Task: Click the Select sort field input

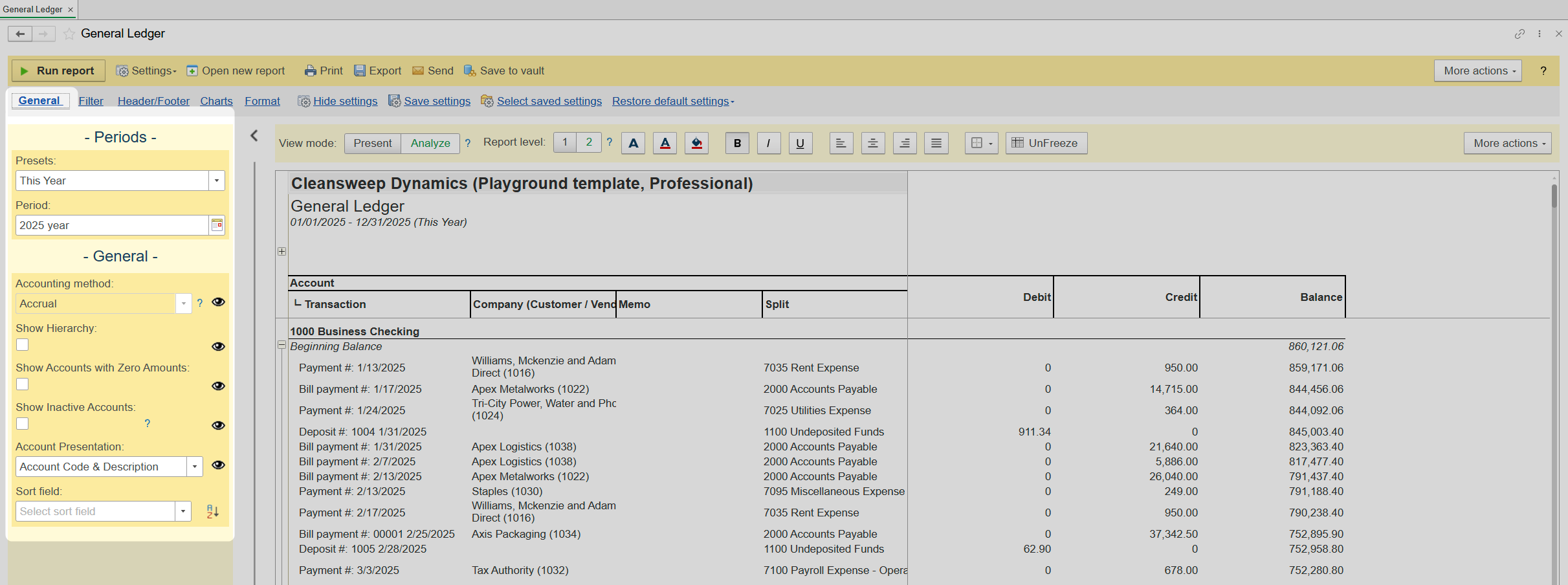Action: point(95,511)
